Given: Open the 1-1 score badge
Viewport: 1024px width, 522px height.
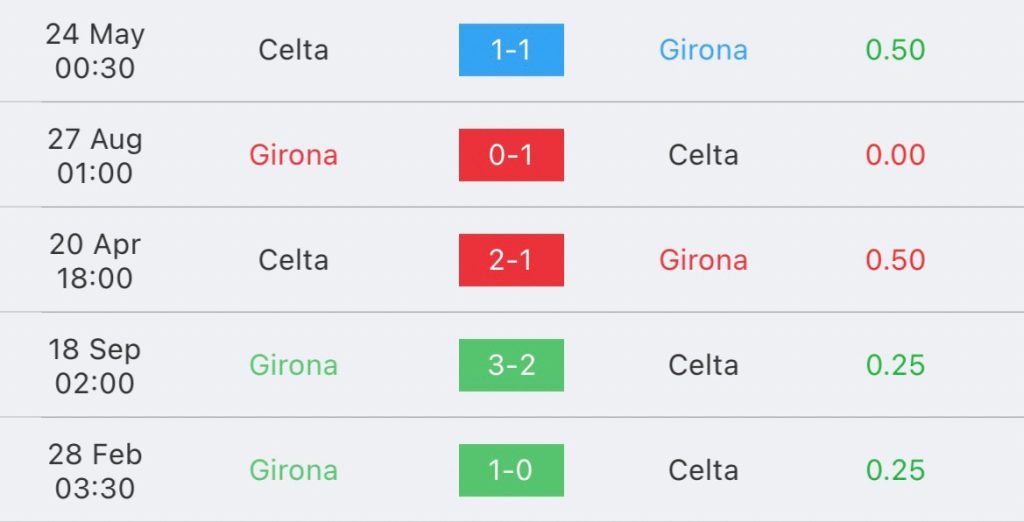Looking at the screenshot, I should coord(511,50).
